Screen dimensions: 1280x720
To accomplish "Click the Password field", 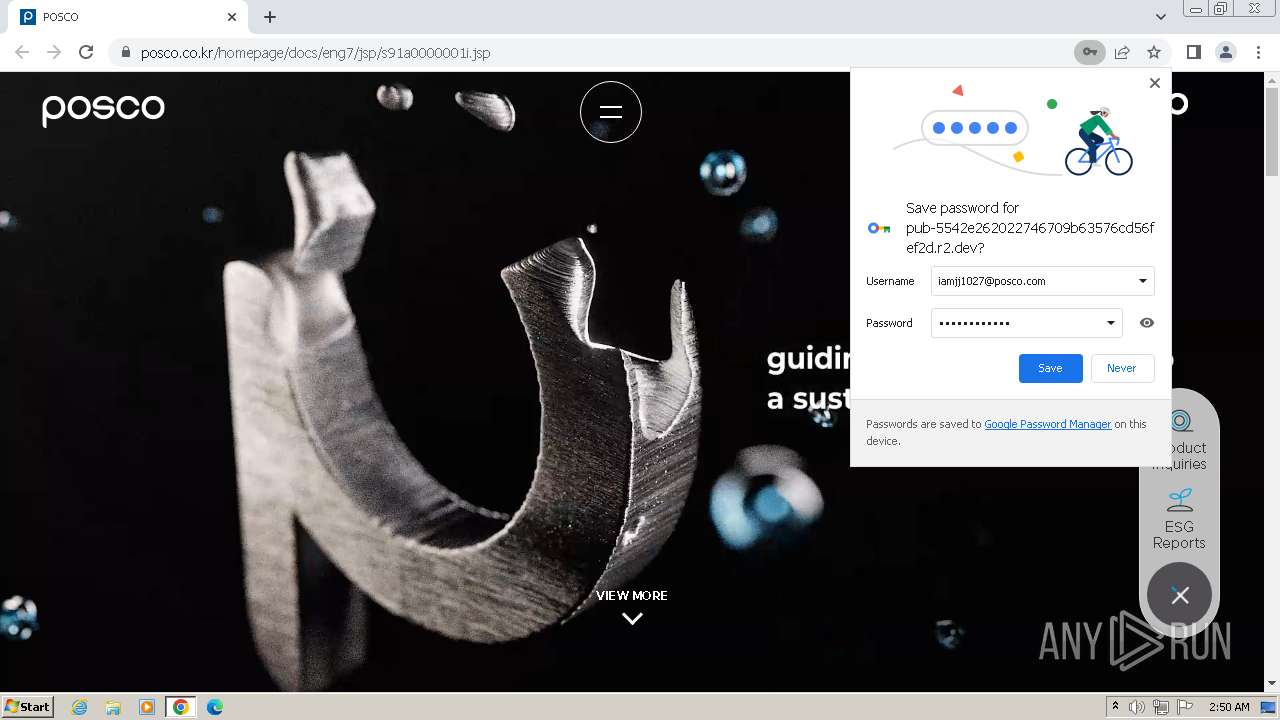I will [1026, 323].
